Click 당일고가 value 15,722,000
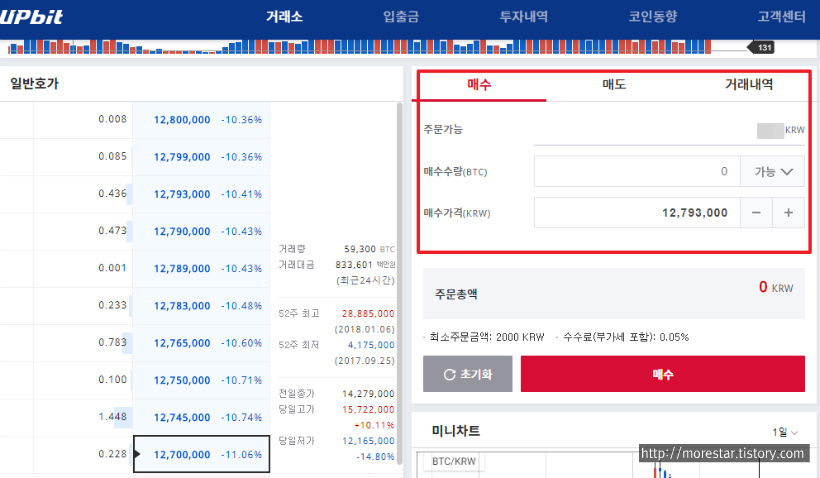 point(368,409)
